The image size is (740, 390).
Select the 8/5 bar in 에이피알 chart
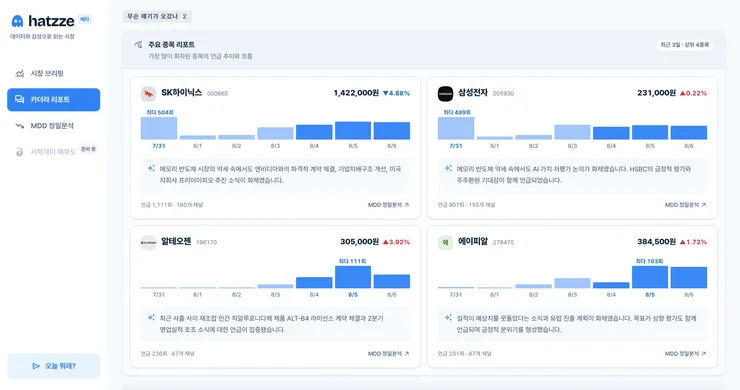tap(650, 277)
